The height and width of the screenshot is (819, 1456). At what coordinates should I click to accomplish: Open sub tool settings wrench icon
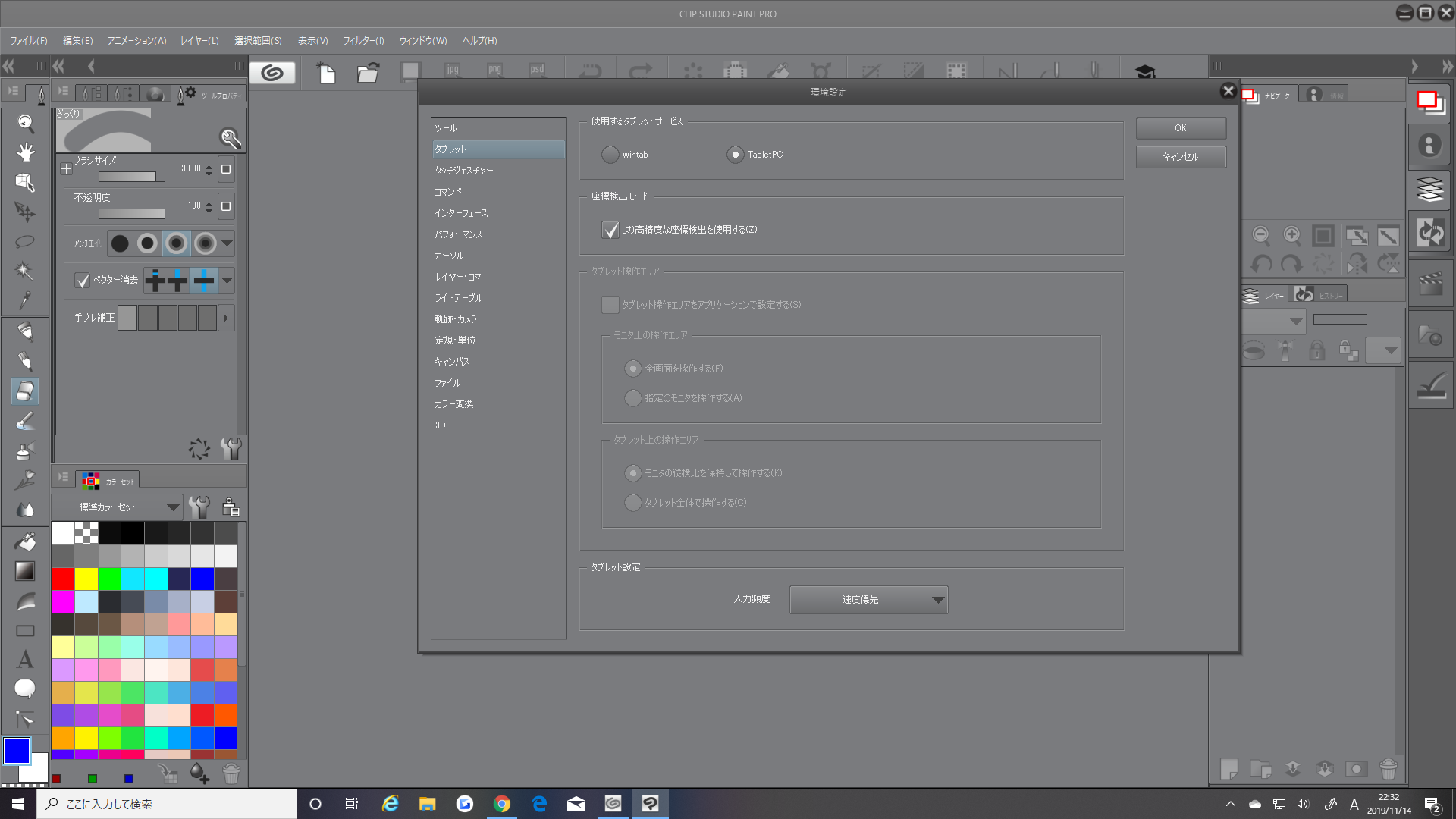(231, 449)
